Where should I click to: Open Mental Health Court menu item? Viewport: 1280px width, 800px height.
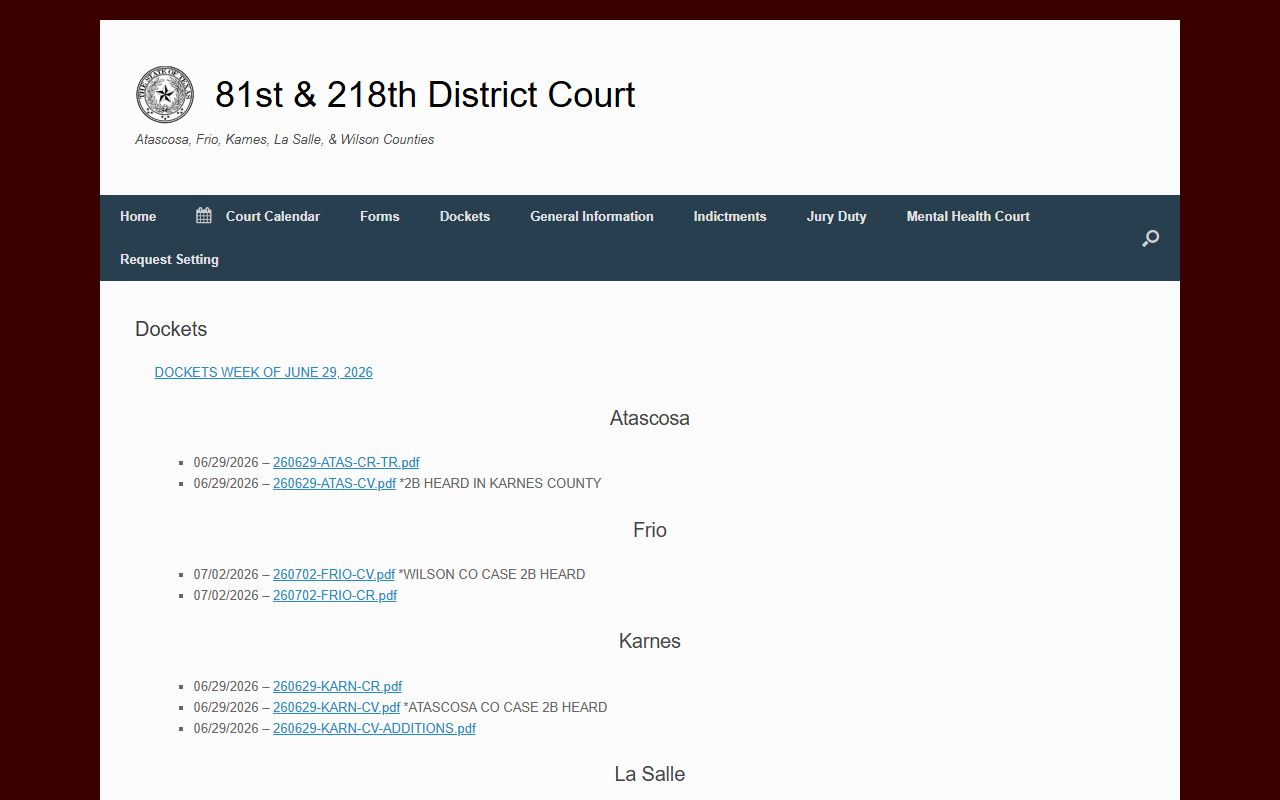968,216
